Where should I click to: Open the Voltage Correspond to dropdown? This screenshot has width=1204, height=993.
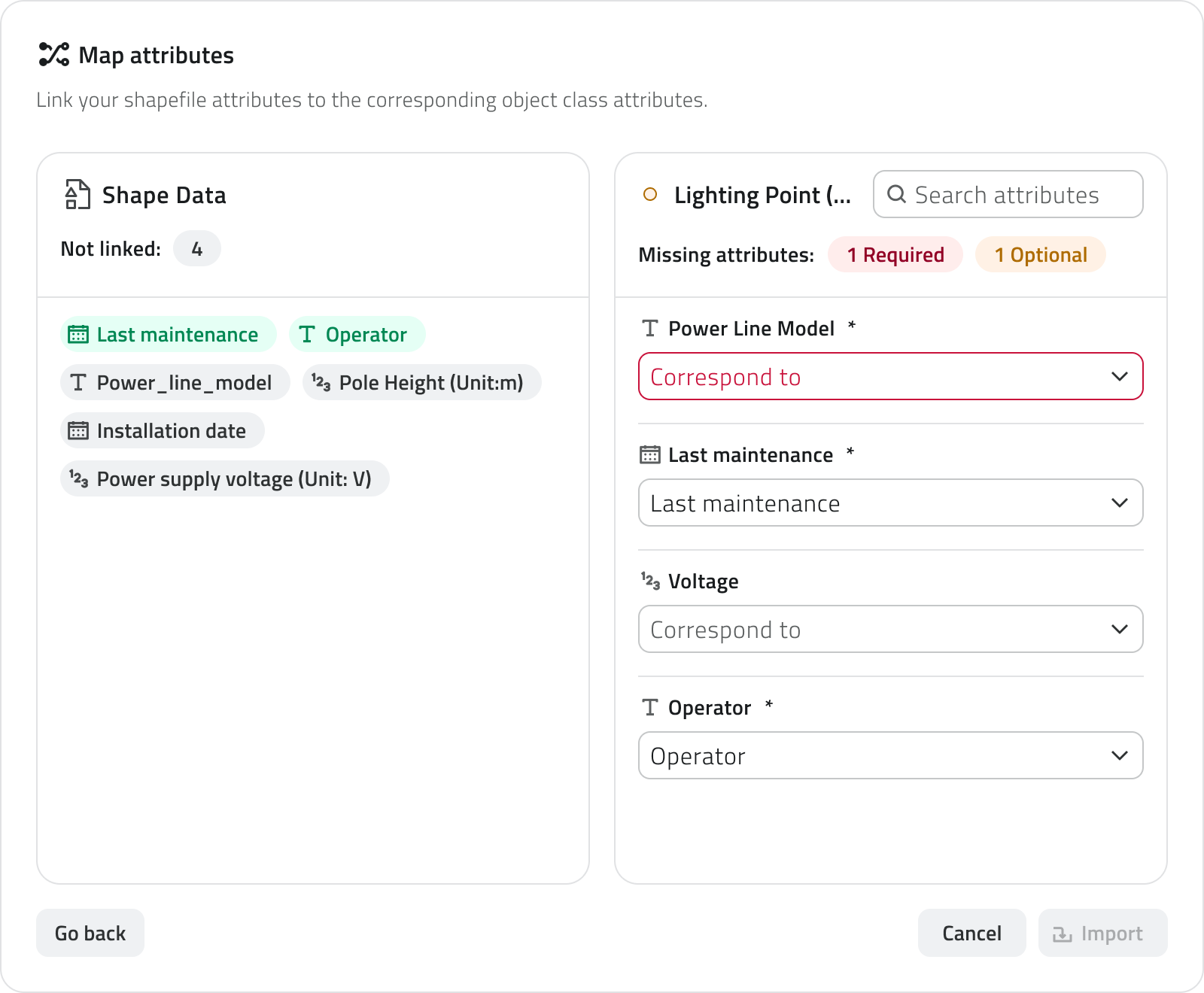[890, 629]
